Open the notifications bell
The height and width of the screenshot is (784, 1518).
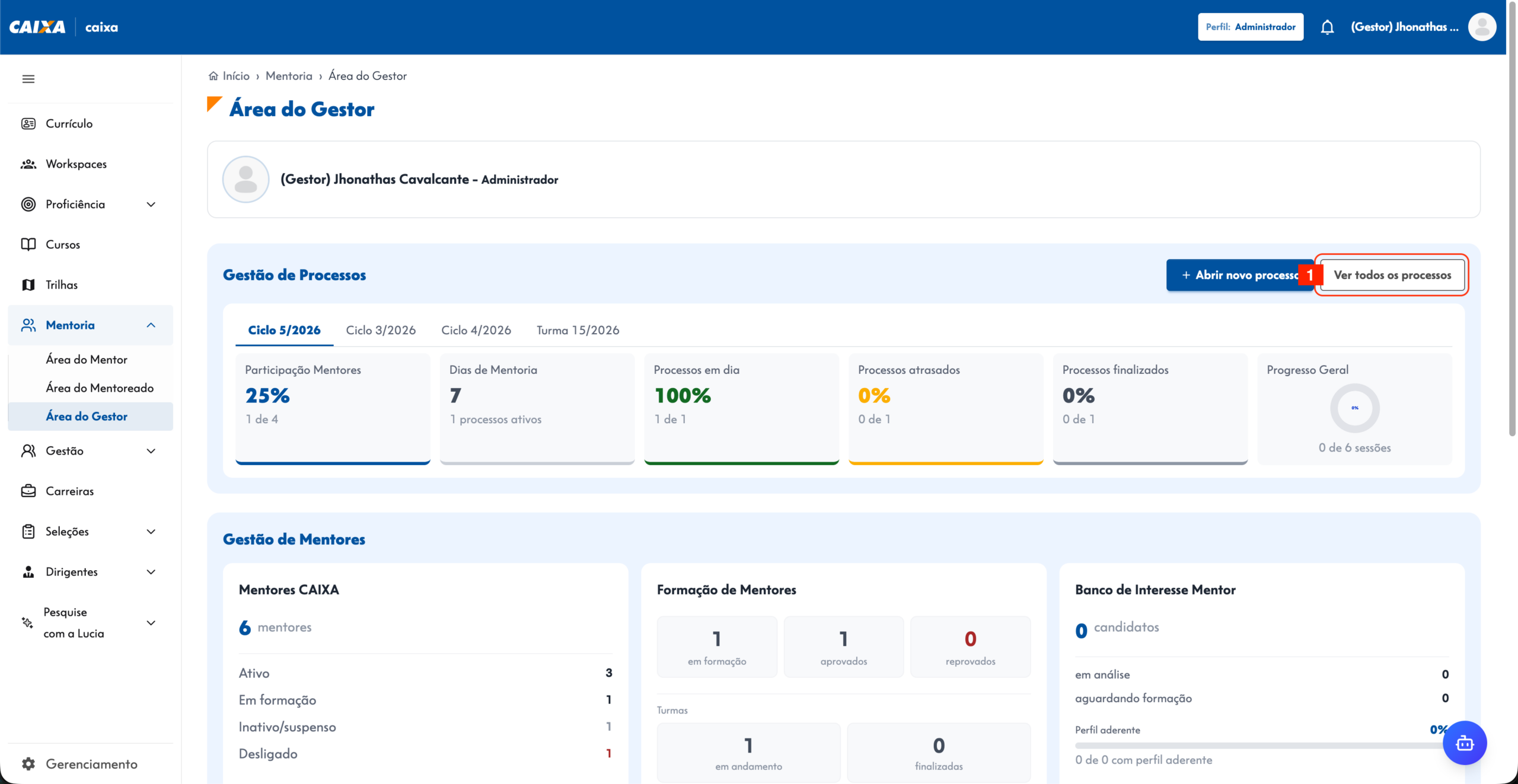(1327, 27)
